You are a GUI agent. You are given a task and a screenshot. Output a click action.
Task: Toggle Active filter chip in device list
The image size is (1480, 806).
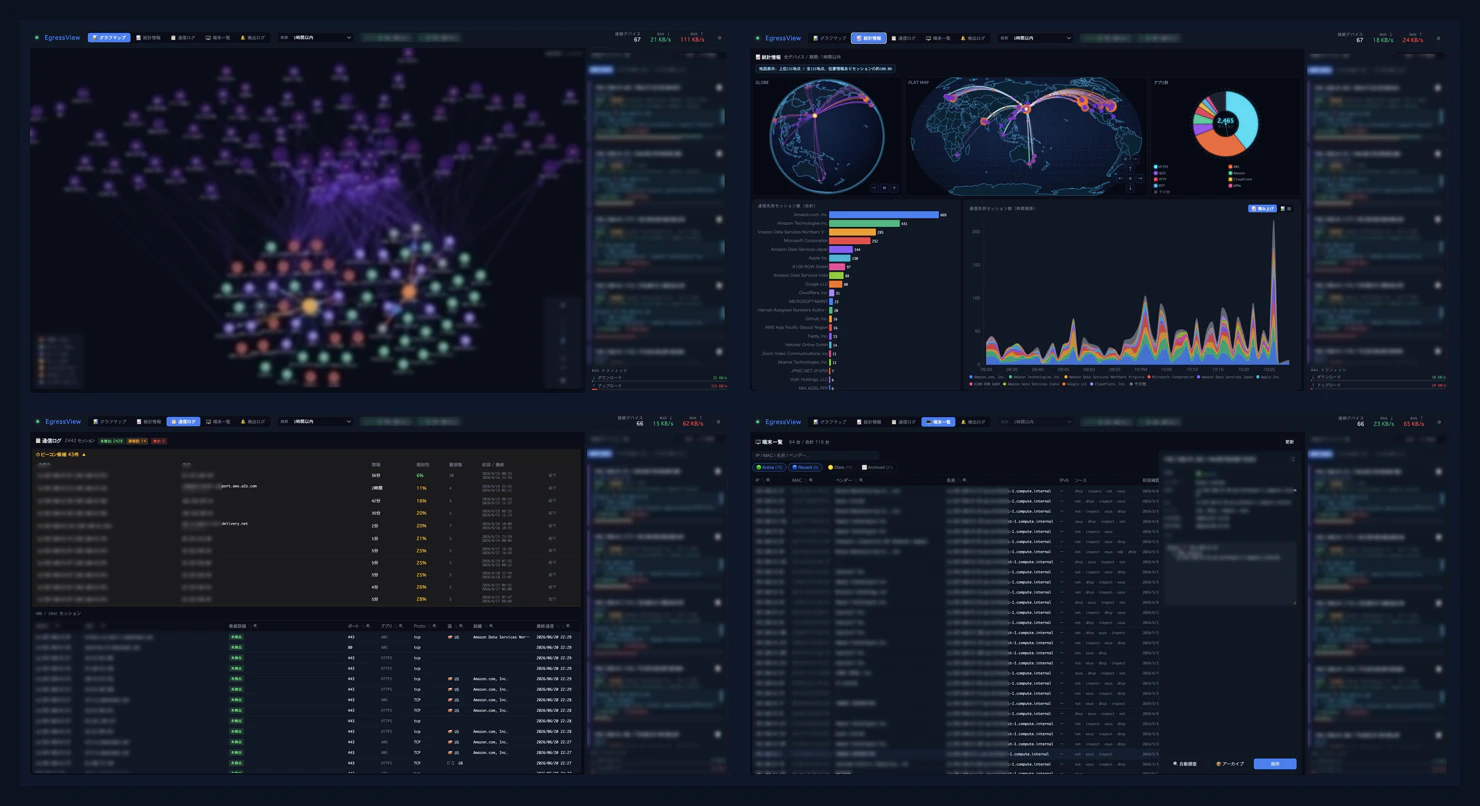(769, 467)
